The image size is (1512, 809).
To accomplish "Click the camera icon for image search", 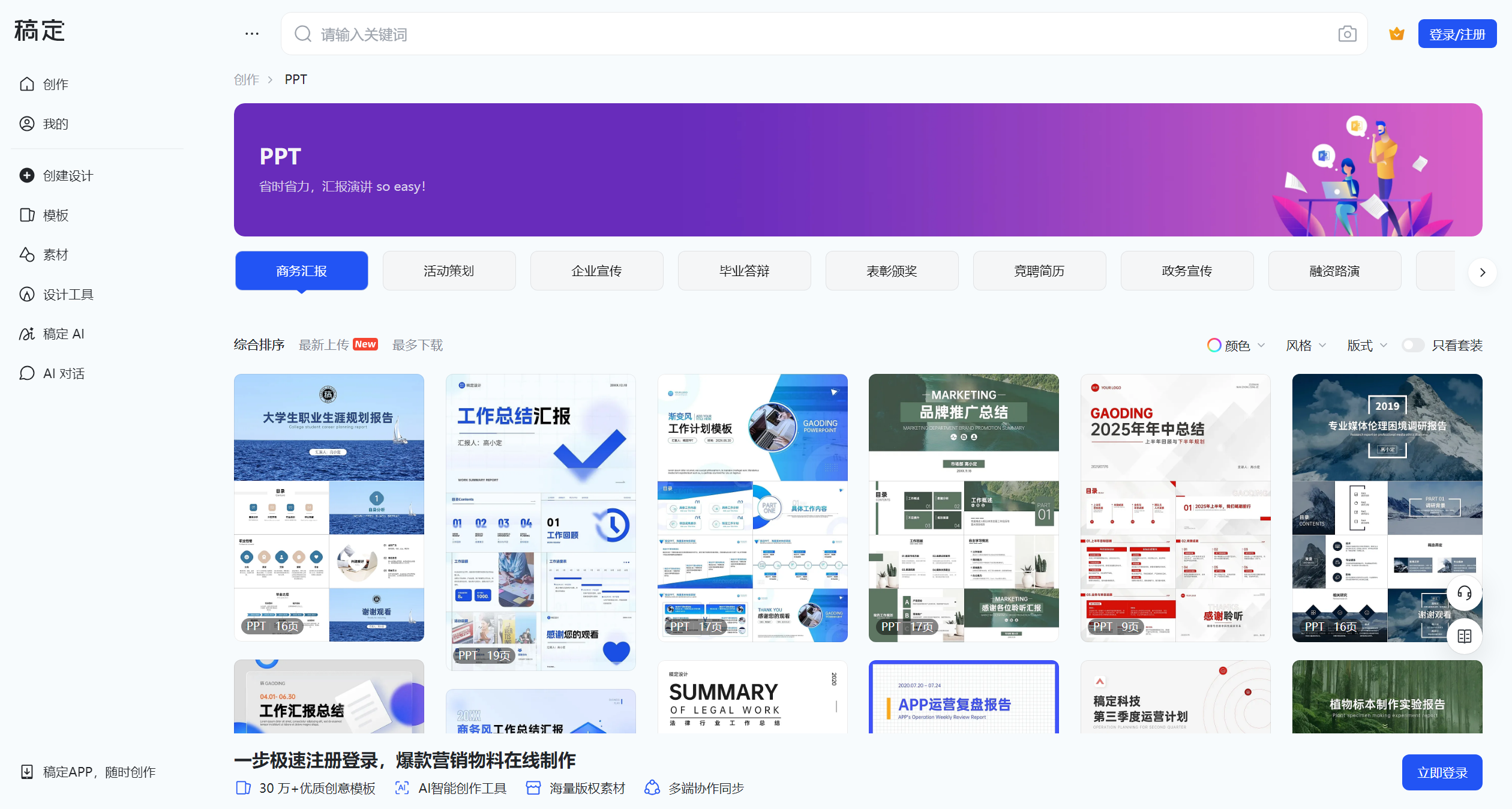I will 1347,34.
